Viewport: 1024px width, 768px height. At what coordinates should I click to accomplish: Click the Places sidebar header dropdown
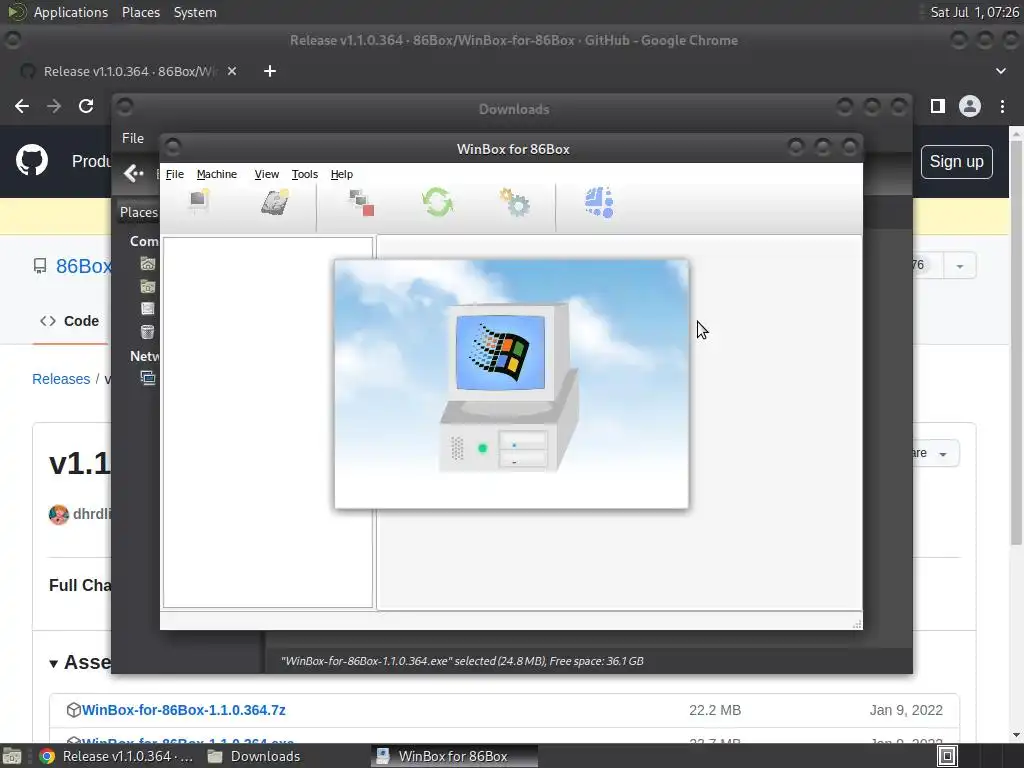[138, 212]
